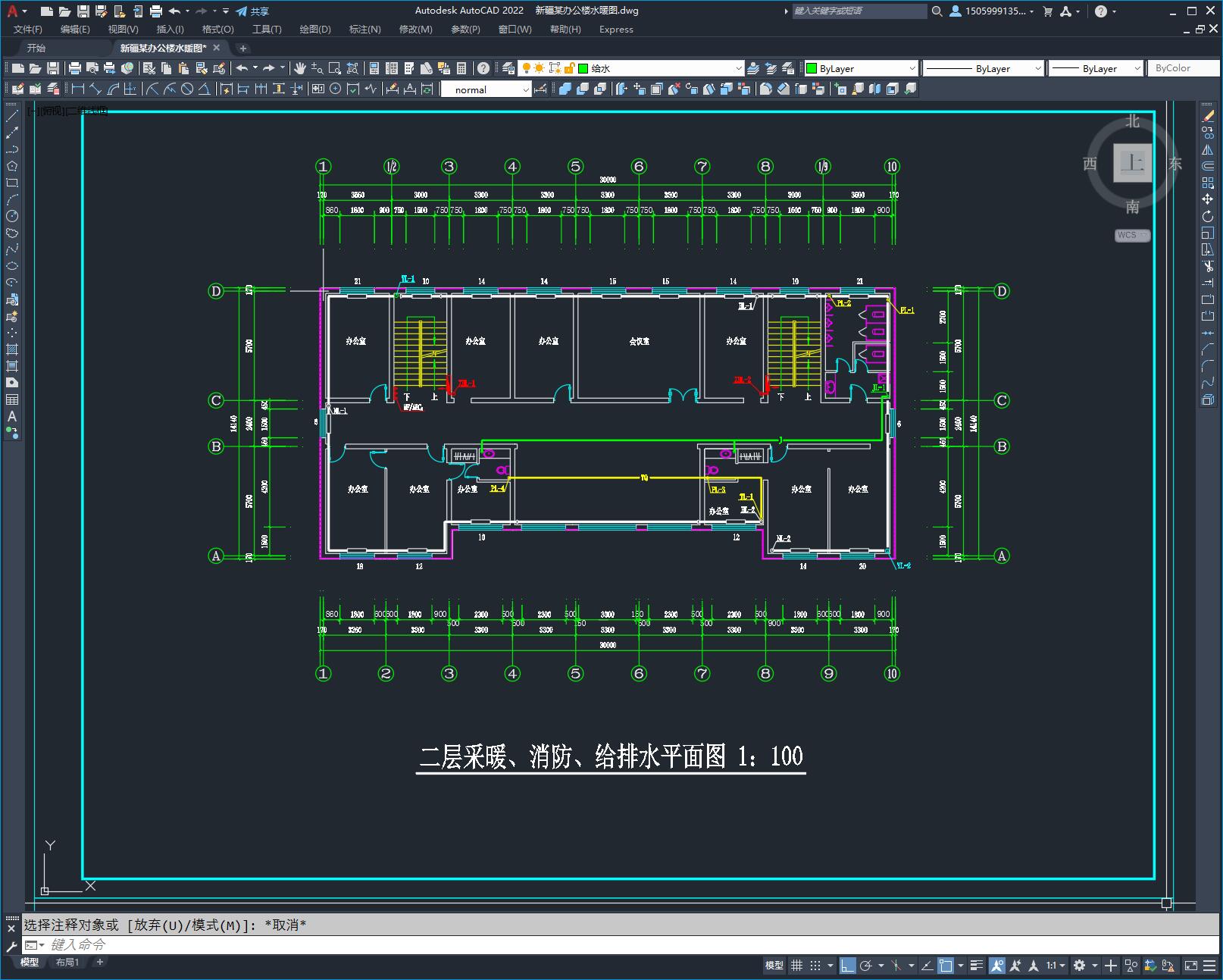The height and width of the screenshot is (980, 1223).
Task: Click the Share (共享) button
Action: tap(252, 11)
